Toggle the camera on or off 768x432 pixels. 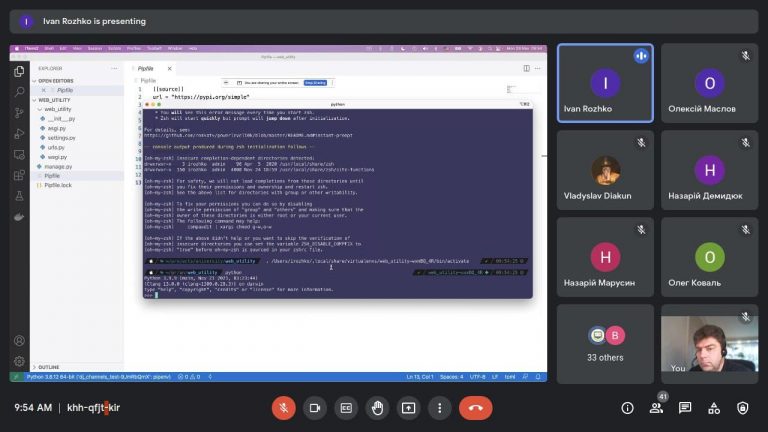(315, 408)
